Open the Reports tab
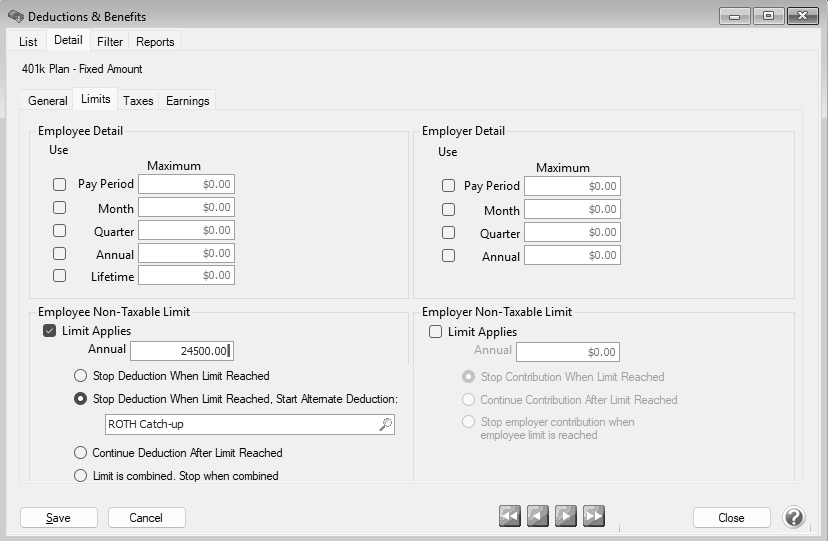This screenshot has width=828, height=541. tap(155, 42)
